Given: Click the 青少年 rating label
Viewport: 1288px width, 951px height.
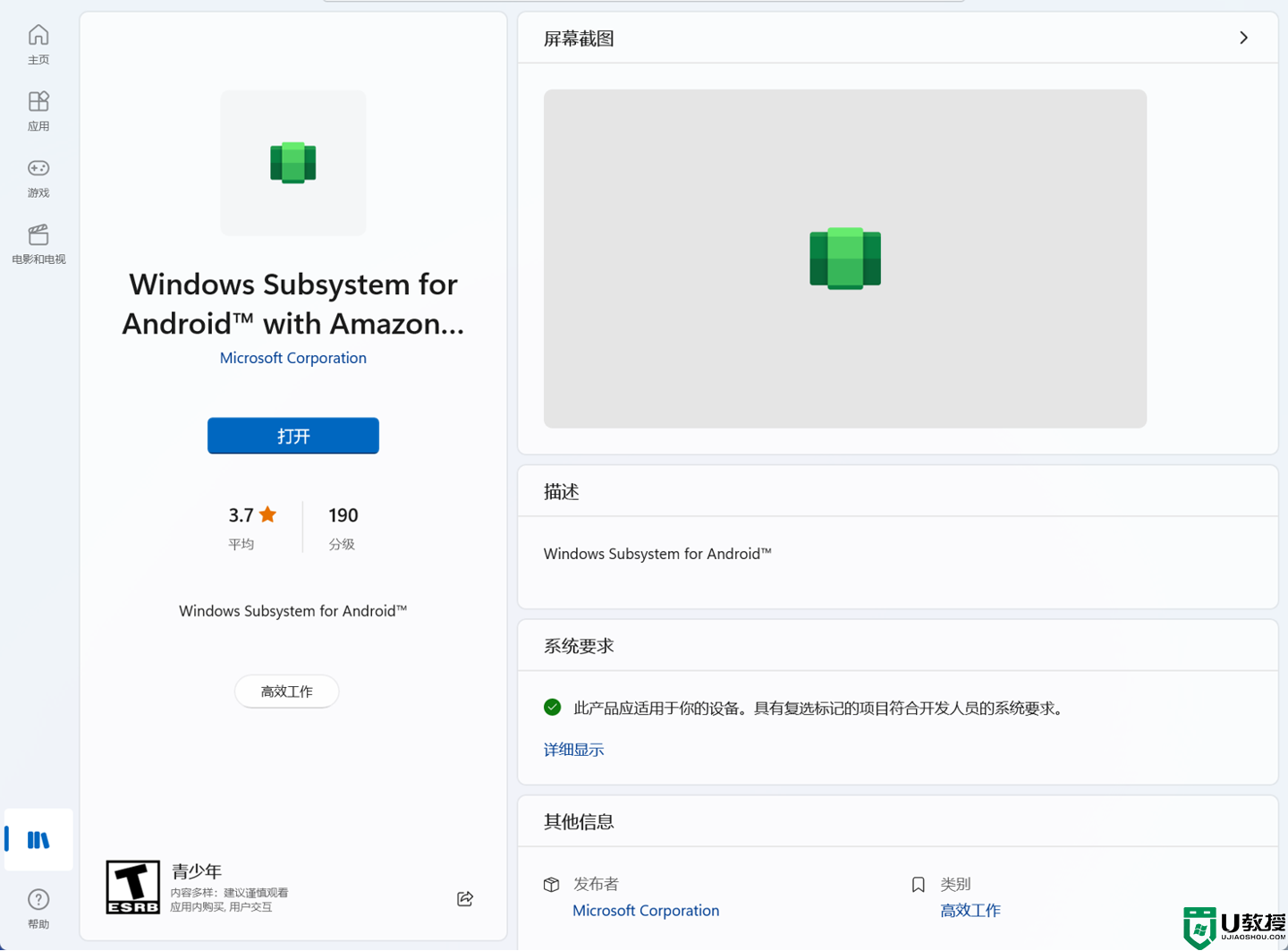Looking at the screenshot, I should 197,871.
